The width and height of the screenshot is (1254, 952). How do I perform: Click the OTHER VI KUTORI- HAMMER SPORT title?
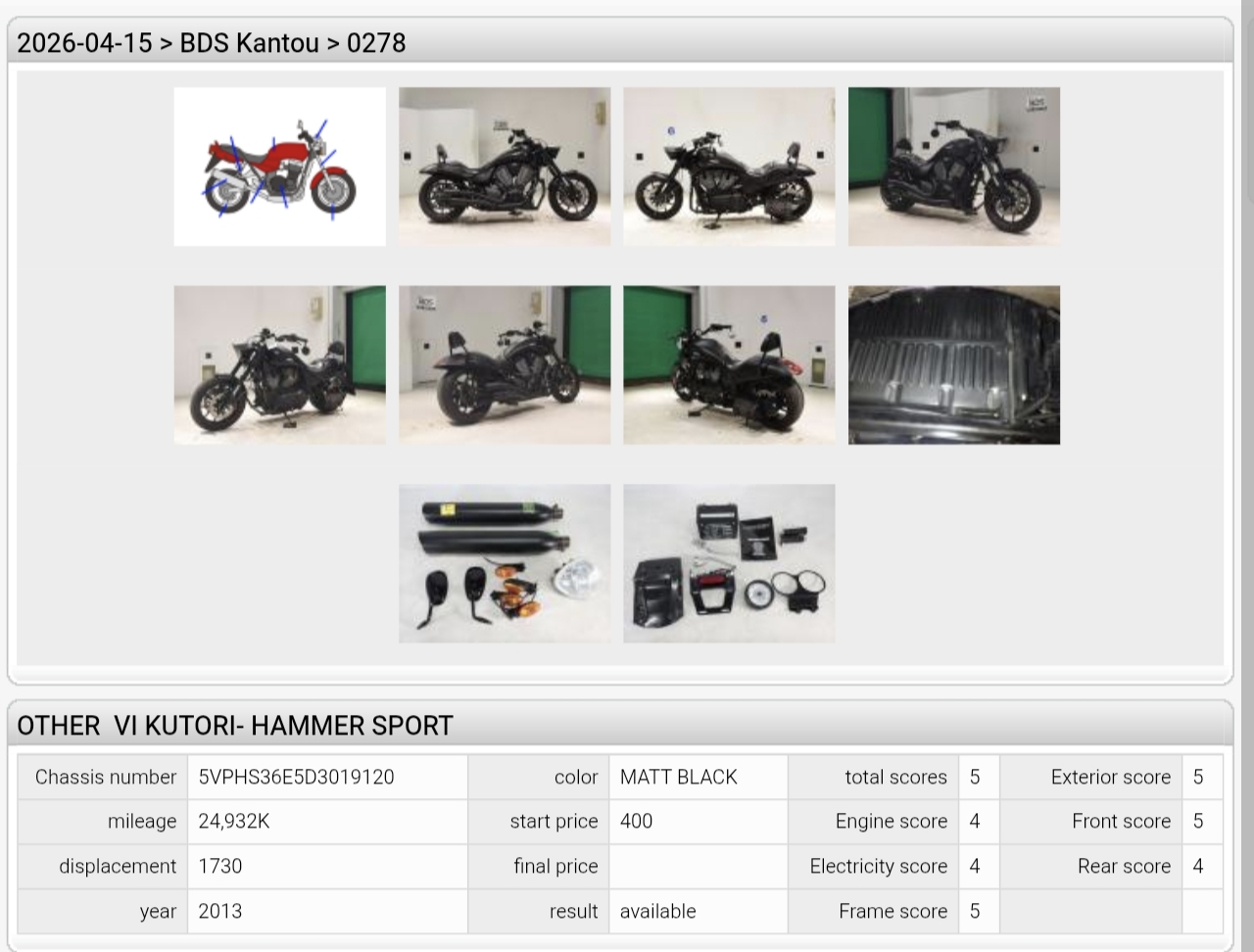click(x=235, y=726)
